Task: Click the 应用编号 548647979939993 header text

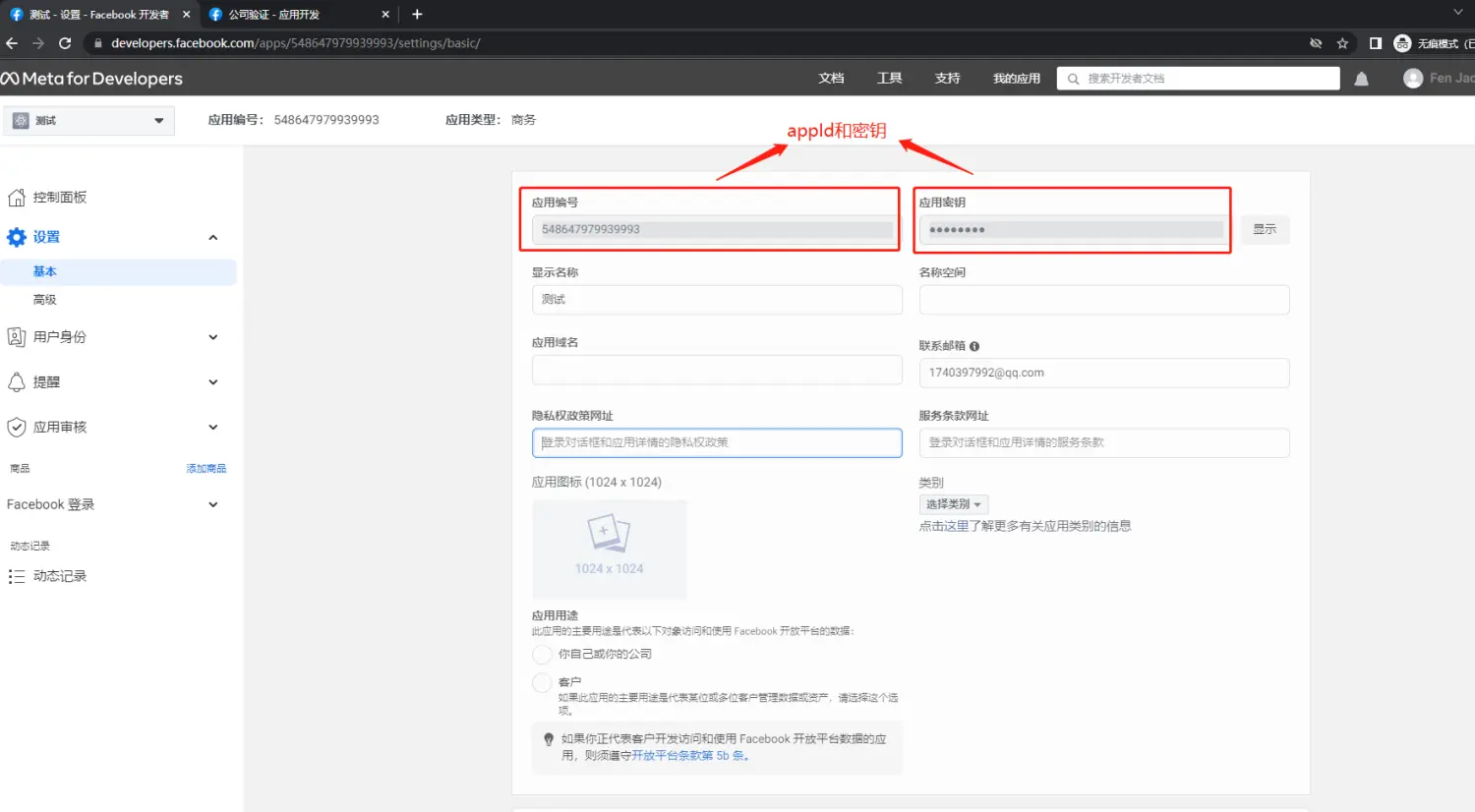Action: (x=293, y=120)
